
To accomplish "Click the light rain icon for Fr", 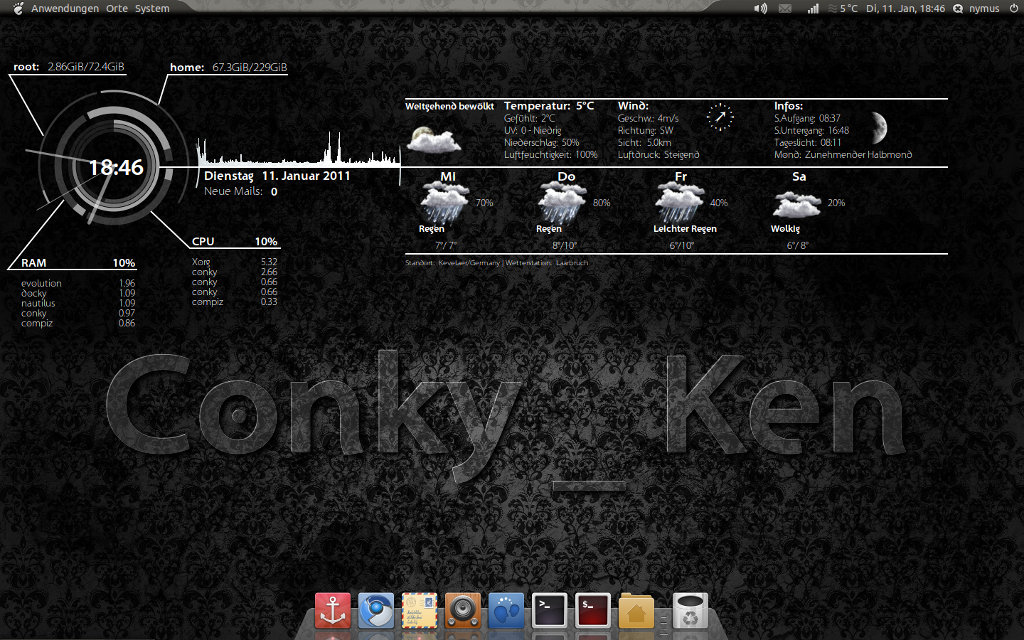I will (680, 202).
